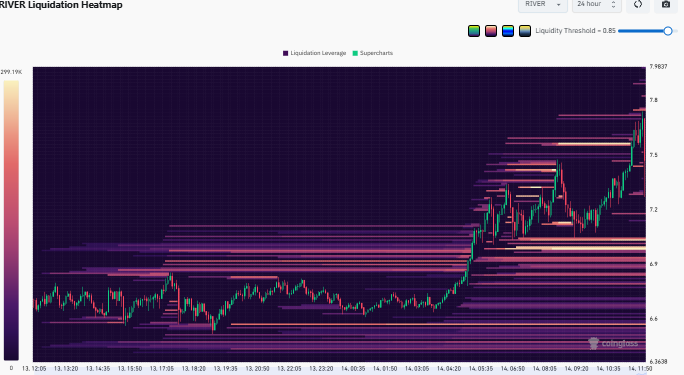
Task: Click the 6.6 price axis label
Action: tap(653, 319)
